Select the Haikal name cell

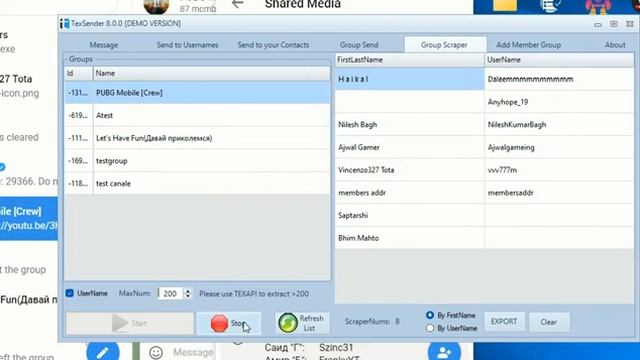pos(409,79)
